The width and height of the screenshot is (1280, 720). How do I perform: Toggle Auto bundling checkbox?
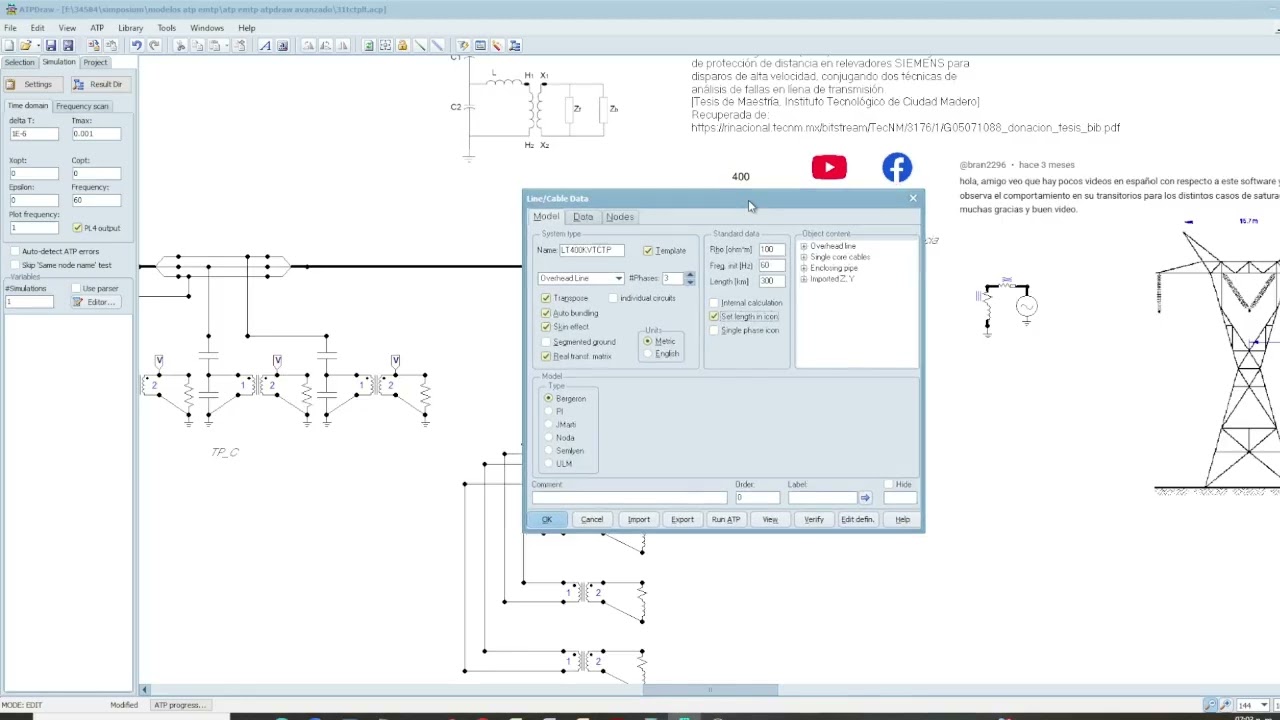point(546,313)
